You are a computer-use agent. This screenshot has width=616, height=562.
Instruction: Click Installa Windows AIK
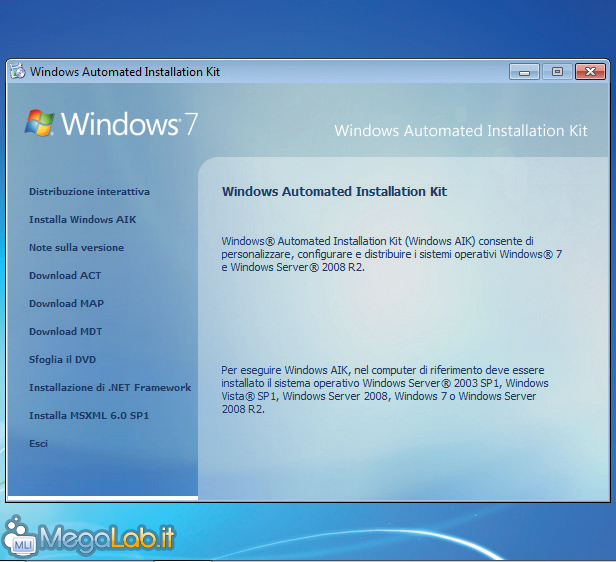click(82, 220)
